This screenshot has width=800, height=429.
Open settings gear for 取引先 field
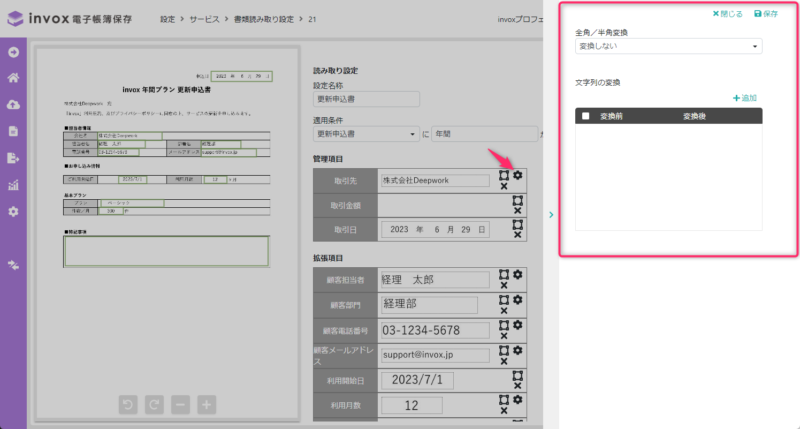pyautogui.click(x=518, y=175)
